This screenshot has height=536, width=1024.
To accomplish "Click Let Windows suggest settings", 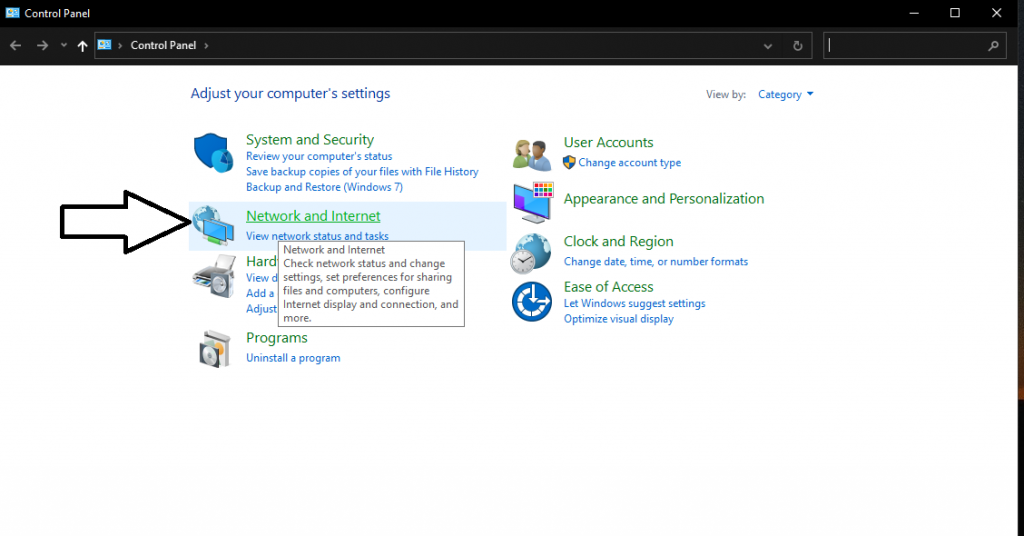I will pos(634,304).
